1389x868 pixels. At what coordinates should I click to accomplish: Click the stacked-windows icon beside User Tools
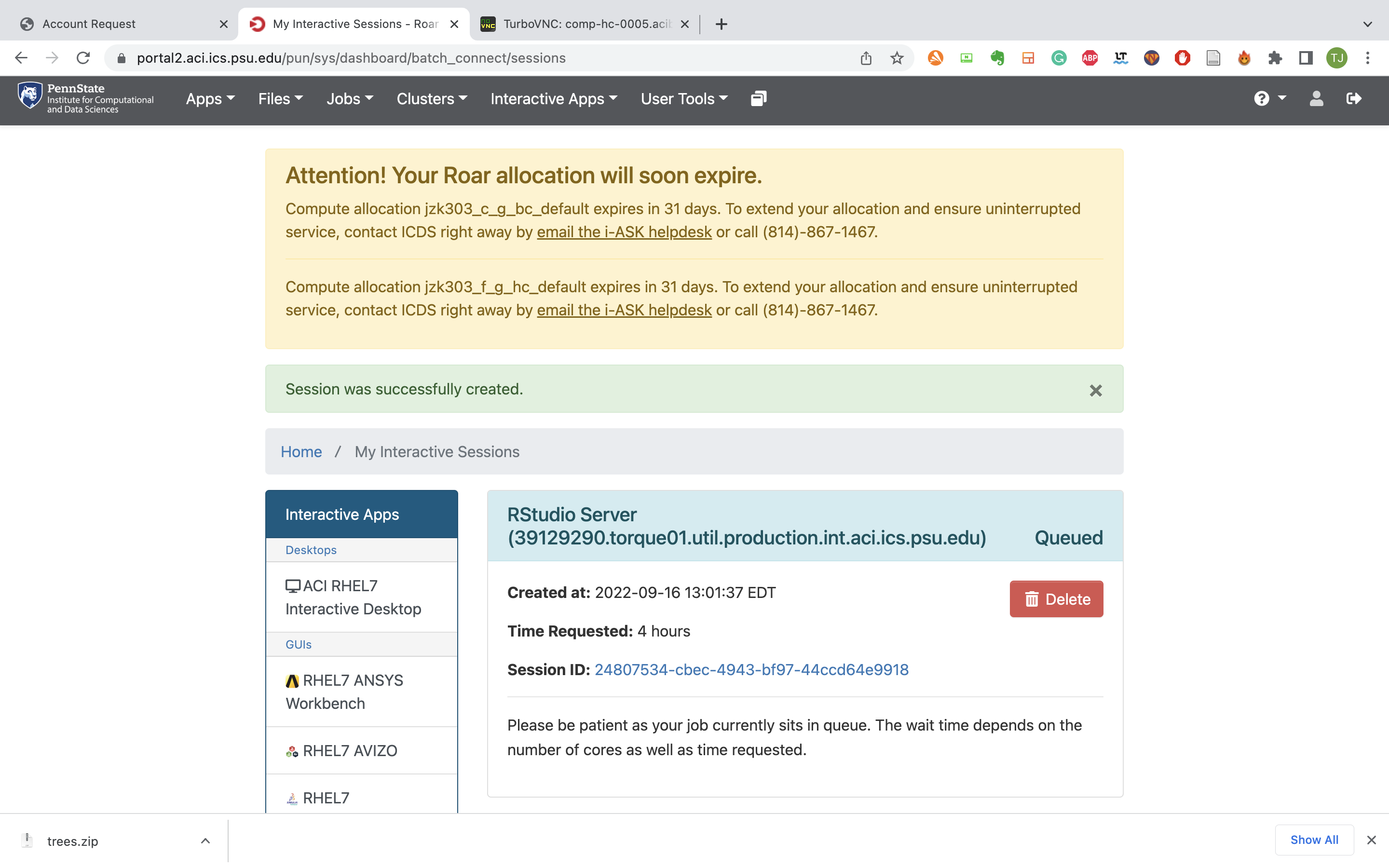pos(757,98)
